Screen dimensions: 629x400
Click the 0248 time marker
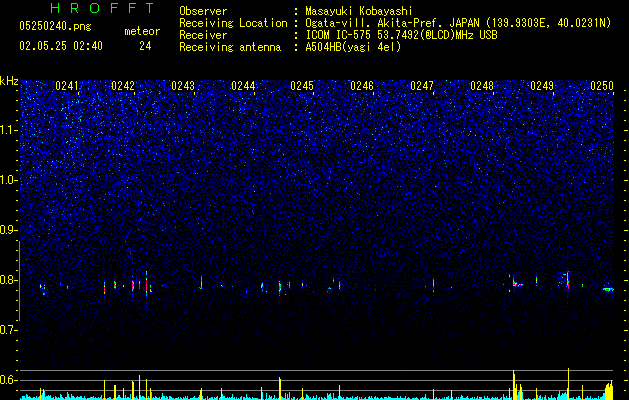482,86
